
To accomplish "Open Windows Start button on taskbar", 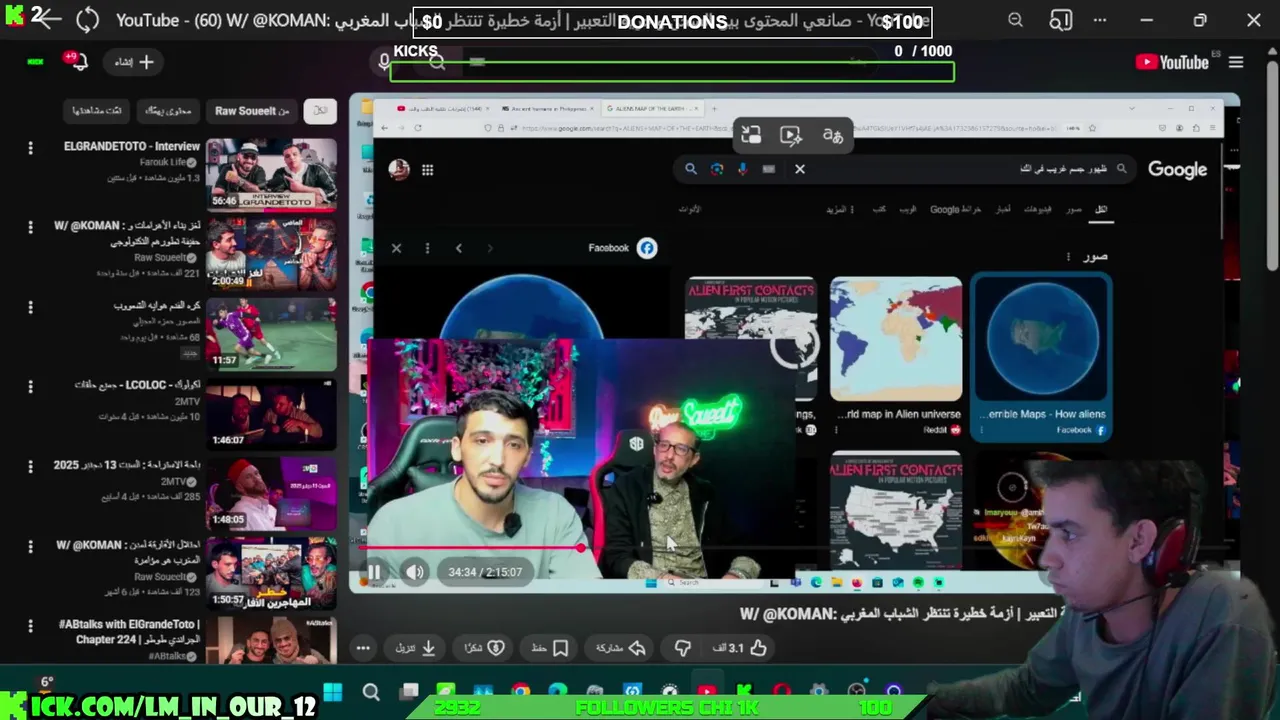I will 333,693.
